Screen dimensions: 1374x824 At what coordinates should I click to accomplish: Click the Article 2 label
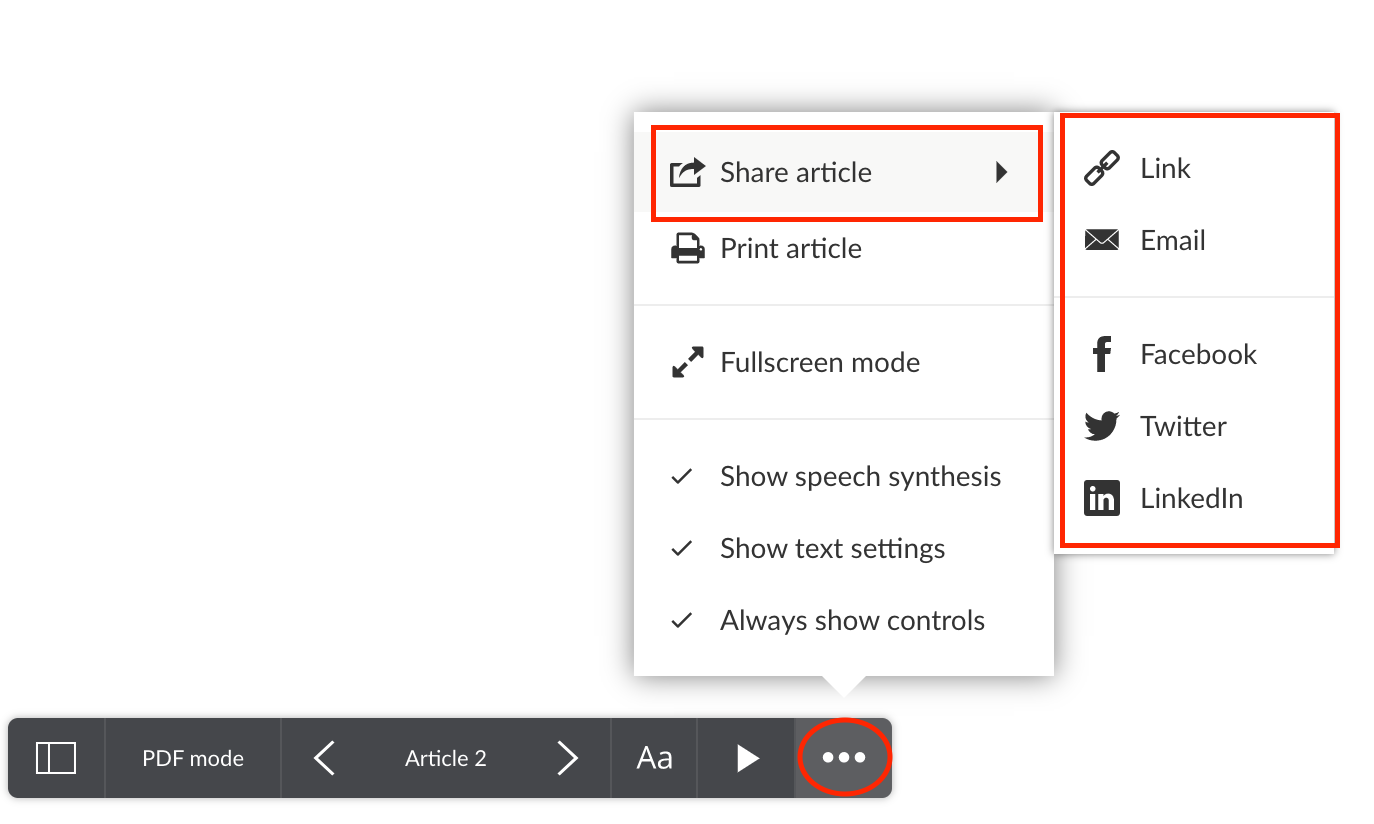(x=445, y=758)
